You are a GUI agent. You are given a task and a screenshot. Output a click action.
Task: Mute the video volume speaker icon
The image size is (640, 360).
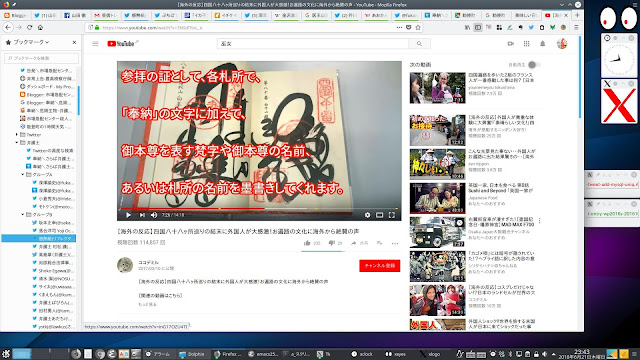click(x=154, y=215)
